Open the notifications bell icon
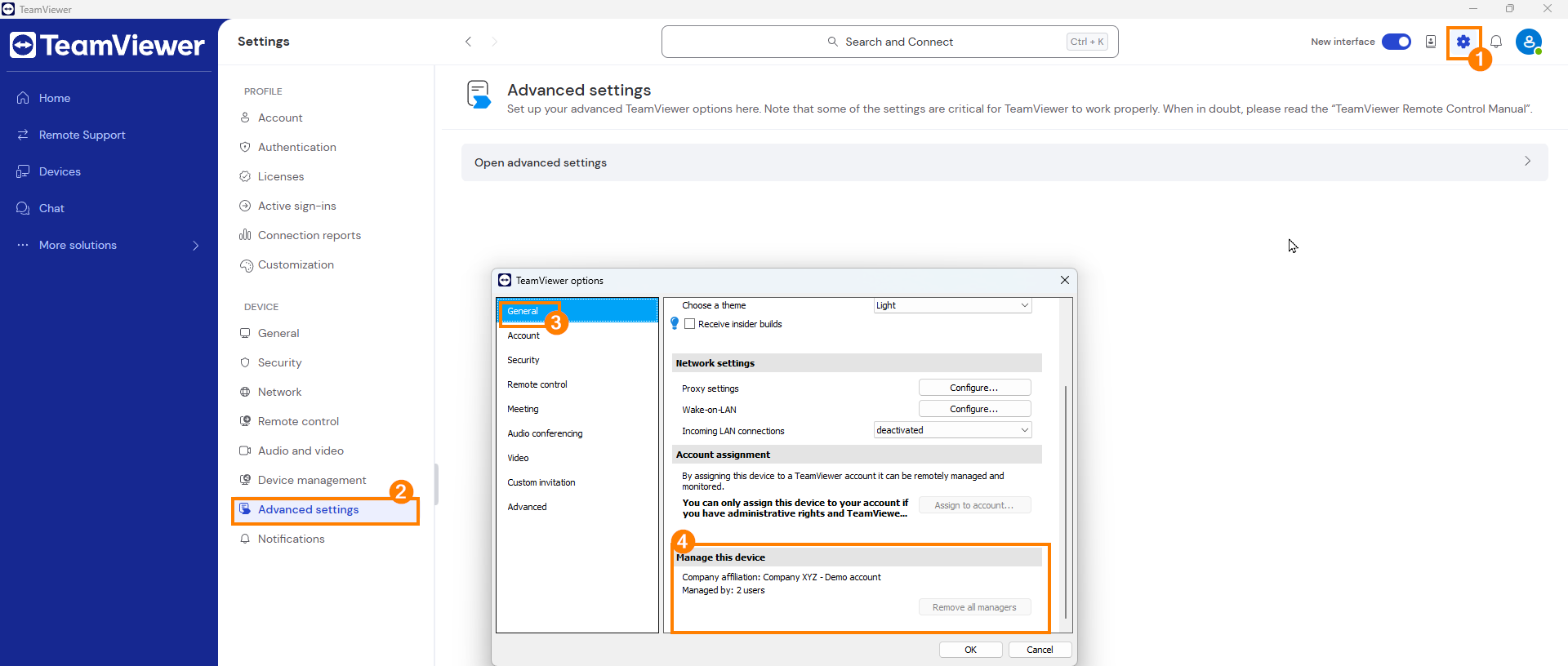This screenshot has height=666, width=1568. (x=1496, y=42)
